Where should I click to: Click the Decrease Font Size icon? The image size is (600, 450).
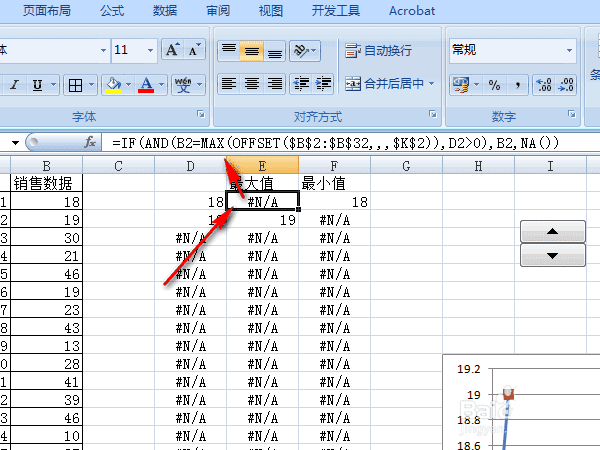194,50
